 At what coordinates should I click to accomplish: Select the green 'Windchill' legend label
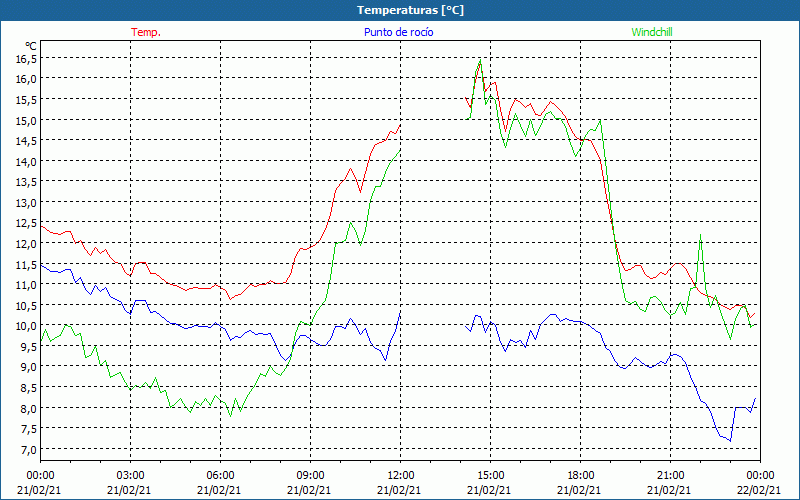pyautogui.click(x=652, y=32)
